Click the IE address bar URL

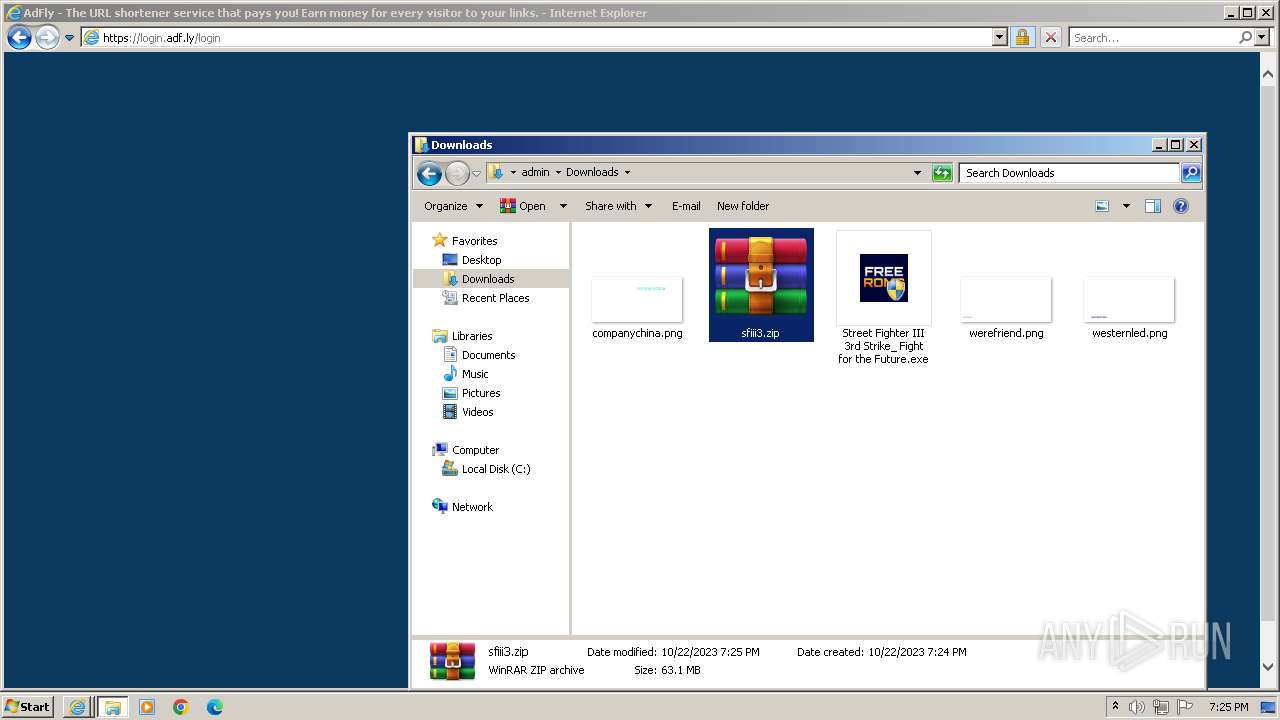(161, 38)
